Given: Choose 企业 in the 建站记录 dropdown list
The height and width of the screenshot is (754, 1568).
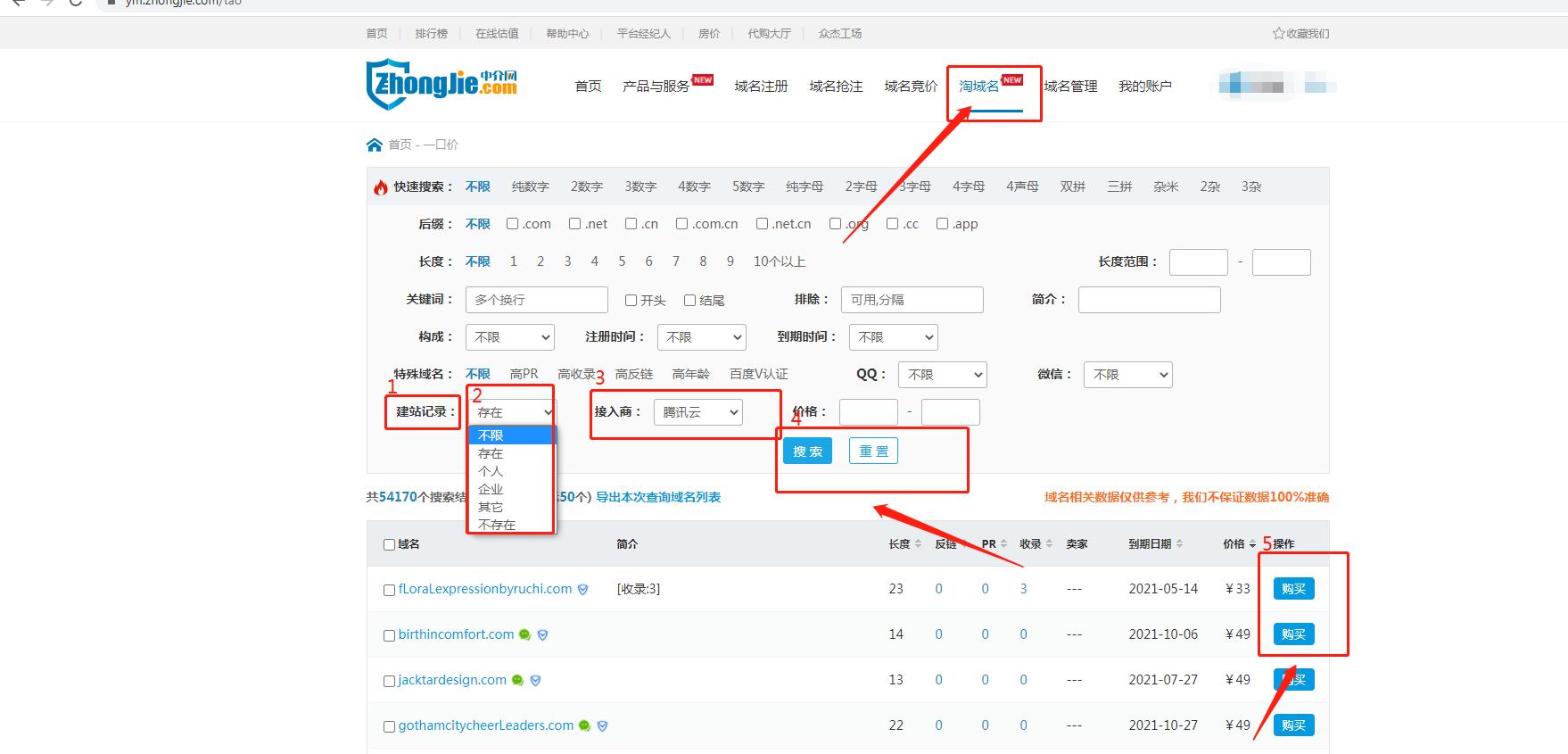Looking at the screenshot, I should pyautogui.click(x=491, y=489).
